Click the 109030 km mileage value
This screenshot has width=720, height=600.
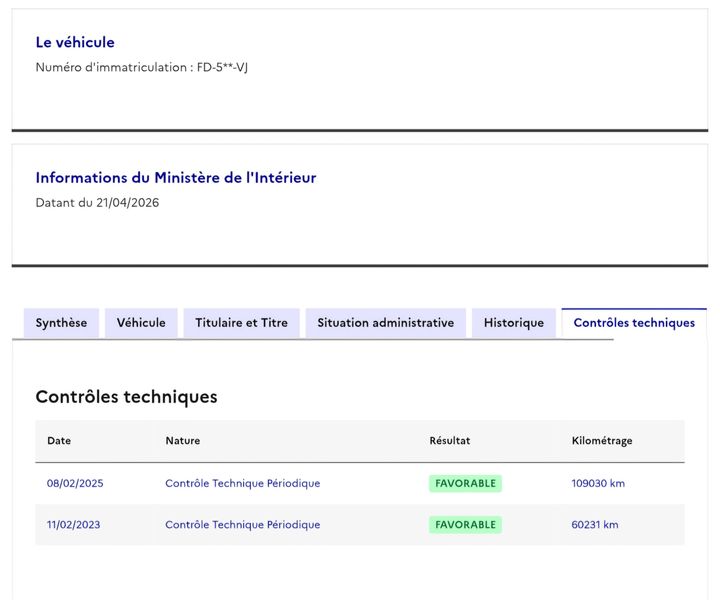tap(598, 483)
